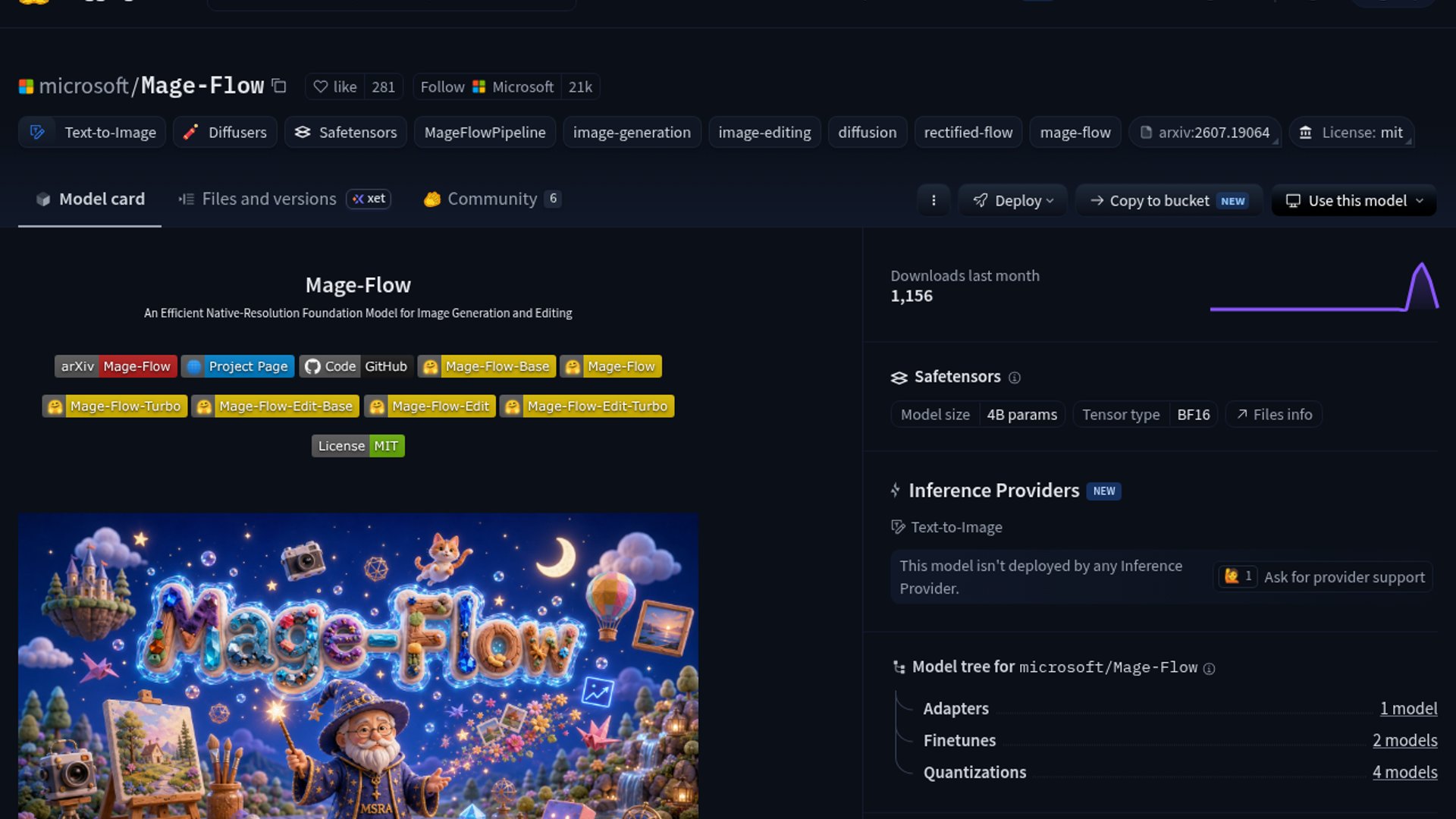Viewport: 1456px width, 819px height.
Task: Open the Mage-Flow-Turbo badge
Action: pos(115,406)
